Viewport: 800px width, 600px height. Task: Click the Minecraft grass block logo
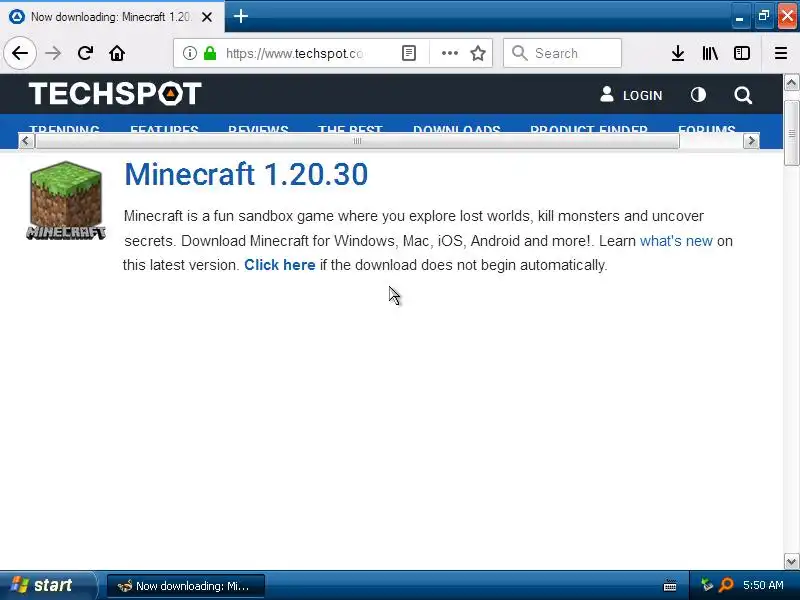pos(66,200)
